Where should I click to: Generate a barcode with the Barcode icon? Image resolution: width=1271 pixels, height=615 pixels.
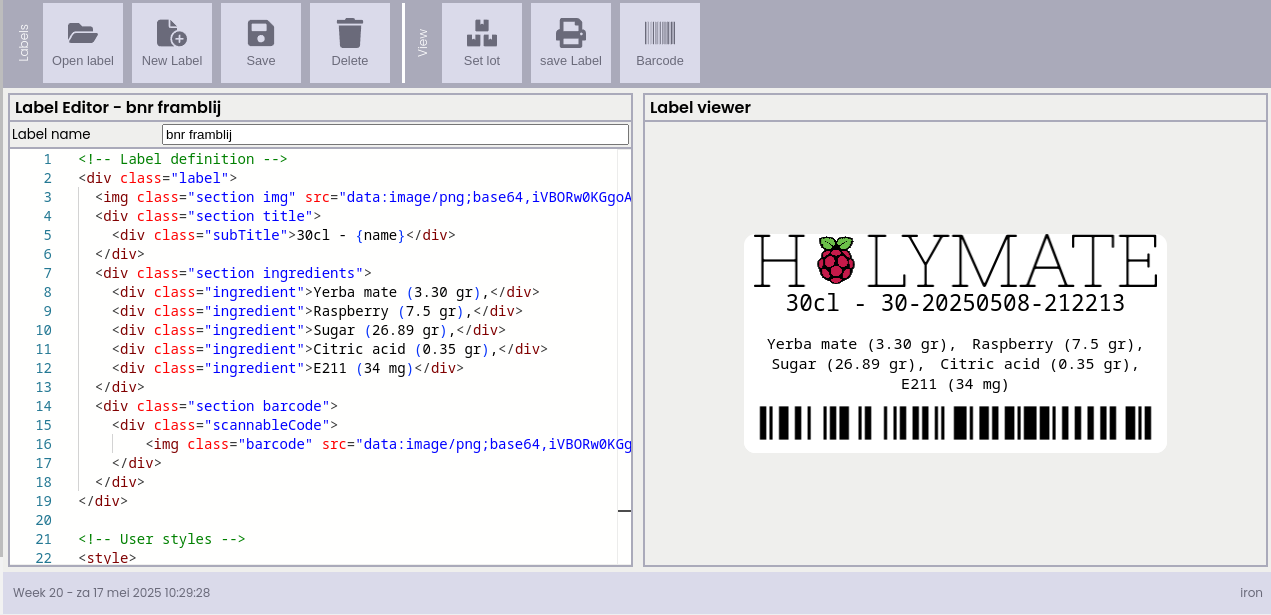[x=659, y=42]
